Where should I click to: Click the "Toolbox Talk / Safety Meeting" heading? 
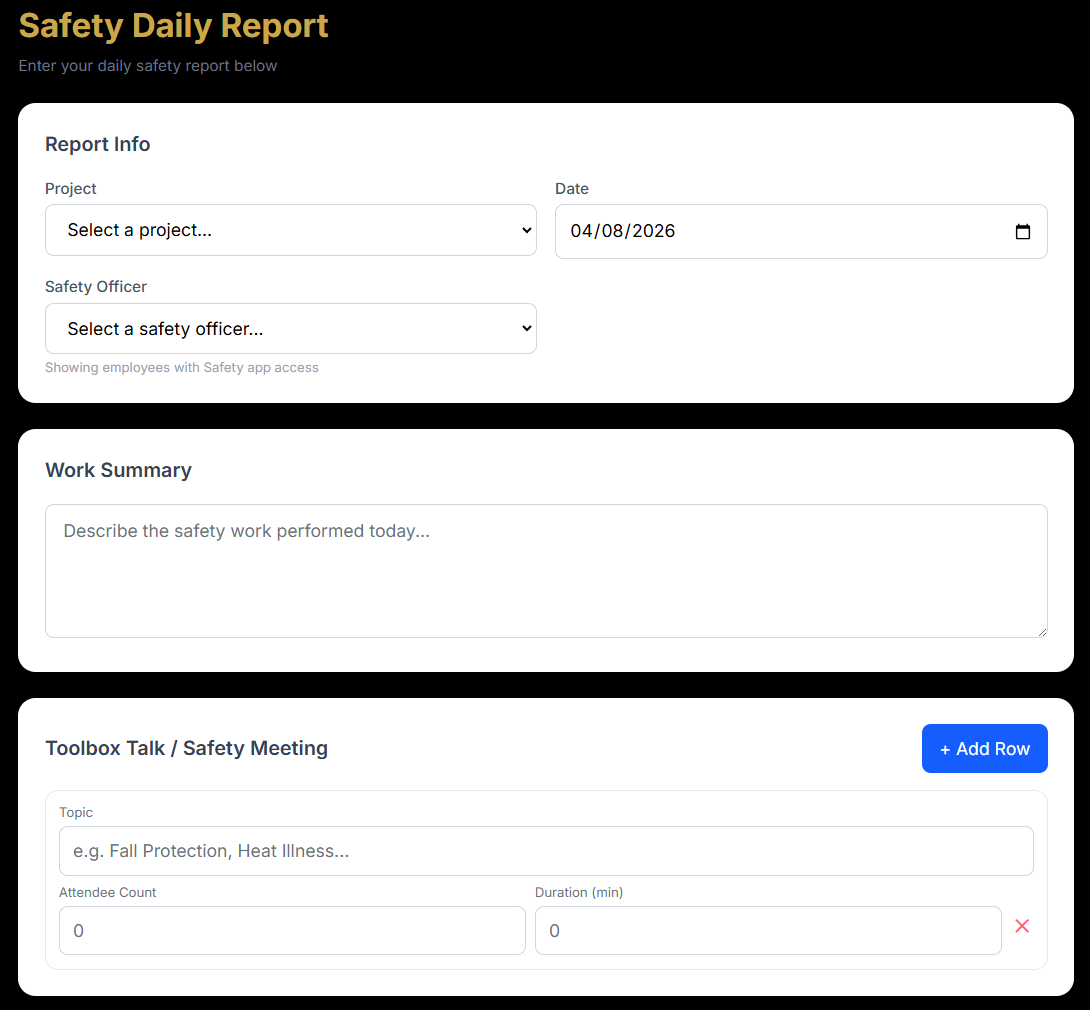click(x=186, y=748)
